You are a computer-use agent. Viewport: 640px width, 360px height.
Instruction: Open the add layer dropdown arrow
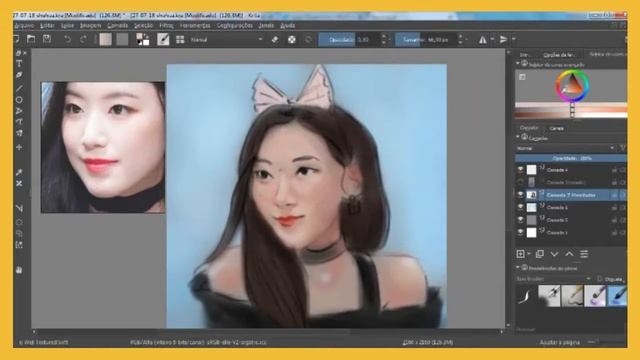click(529, 254)
